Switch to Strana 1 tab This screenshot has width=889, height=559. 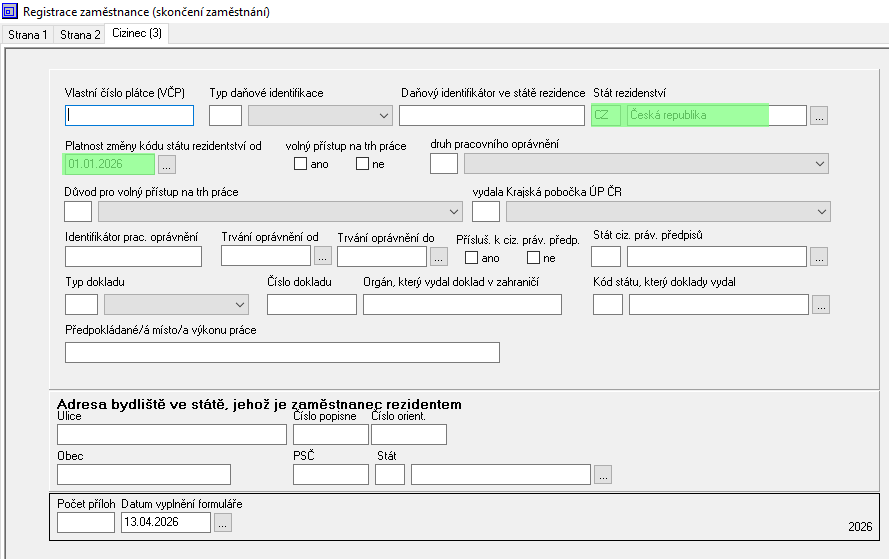(27, 35)
